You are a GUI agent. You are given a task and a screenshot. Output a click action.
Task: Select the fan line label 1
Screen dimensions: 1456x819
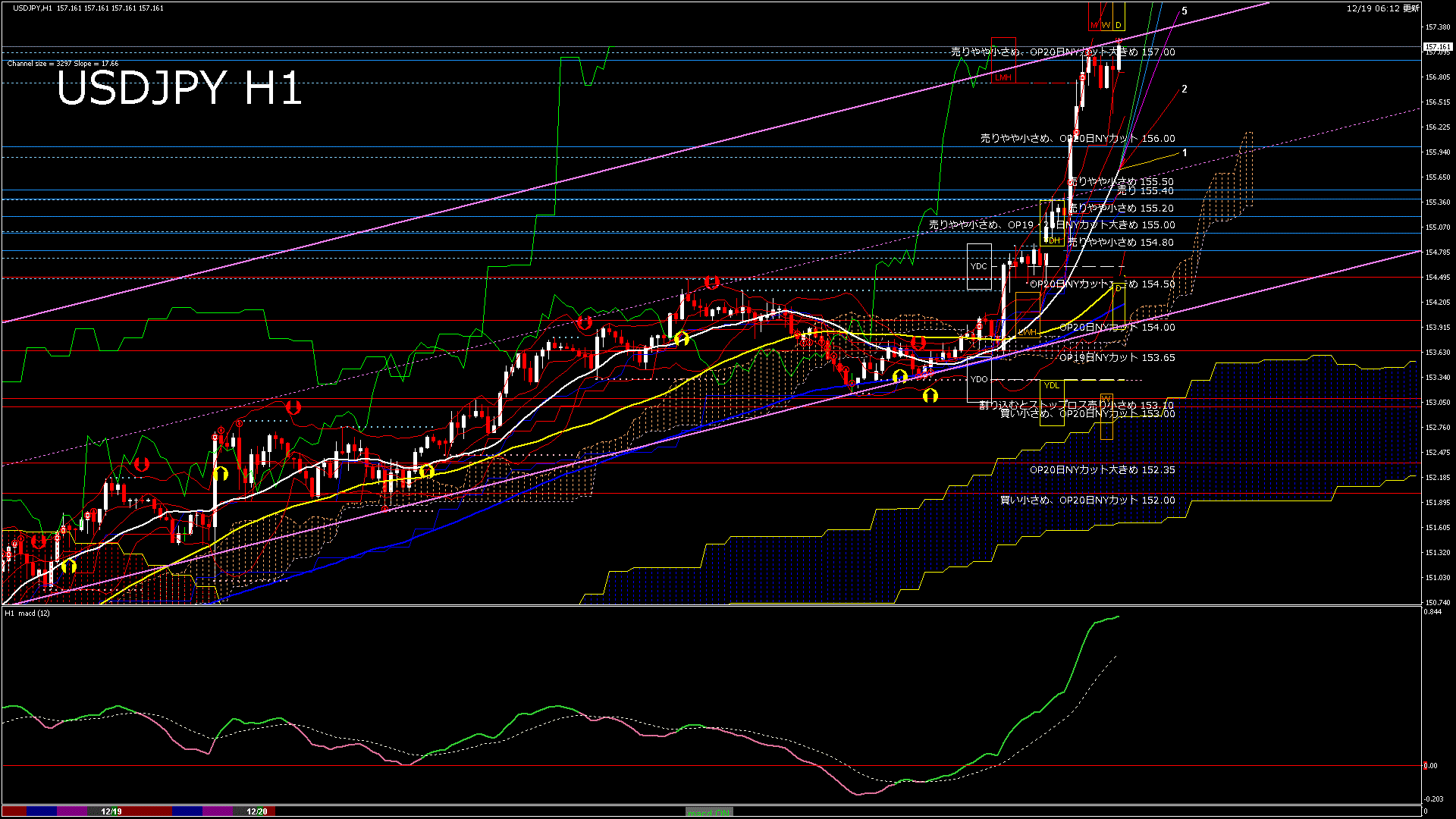click(x=1185, y=153)
